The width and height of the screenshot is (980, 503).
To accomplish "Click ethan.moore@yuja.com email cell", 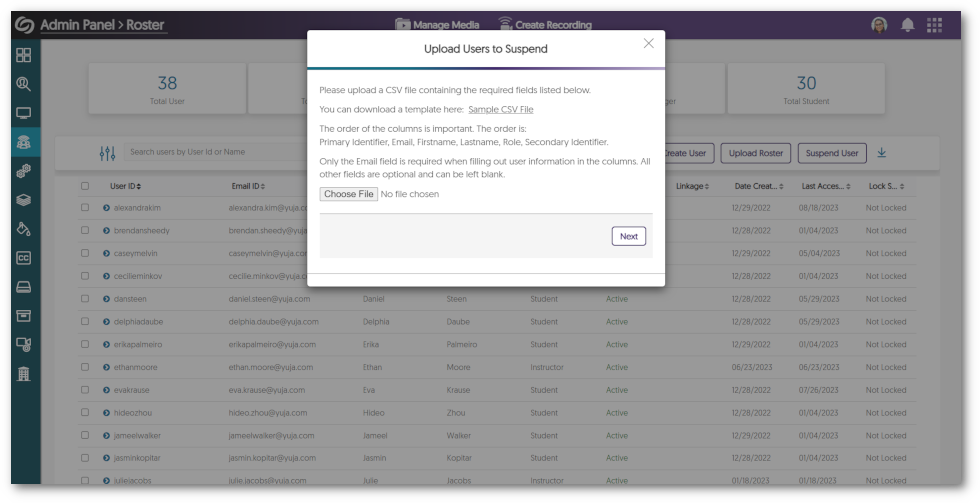I will (271, 367).
